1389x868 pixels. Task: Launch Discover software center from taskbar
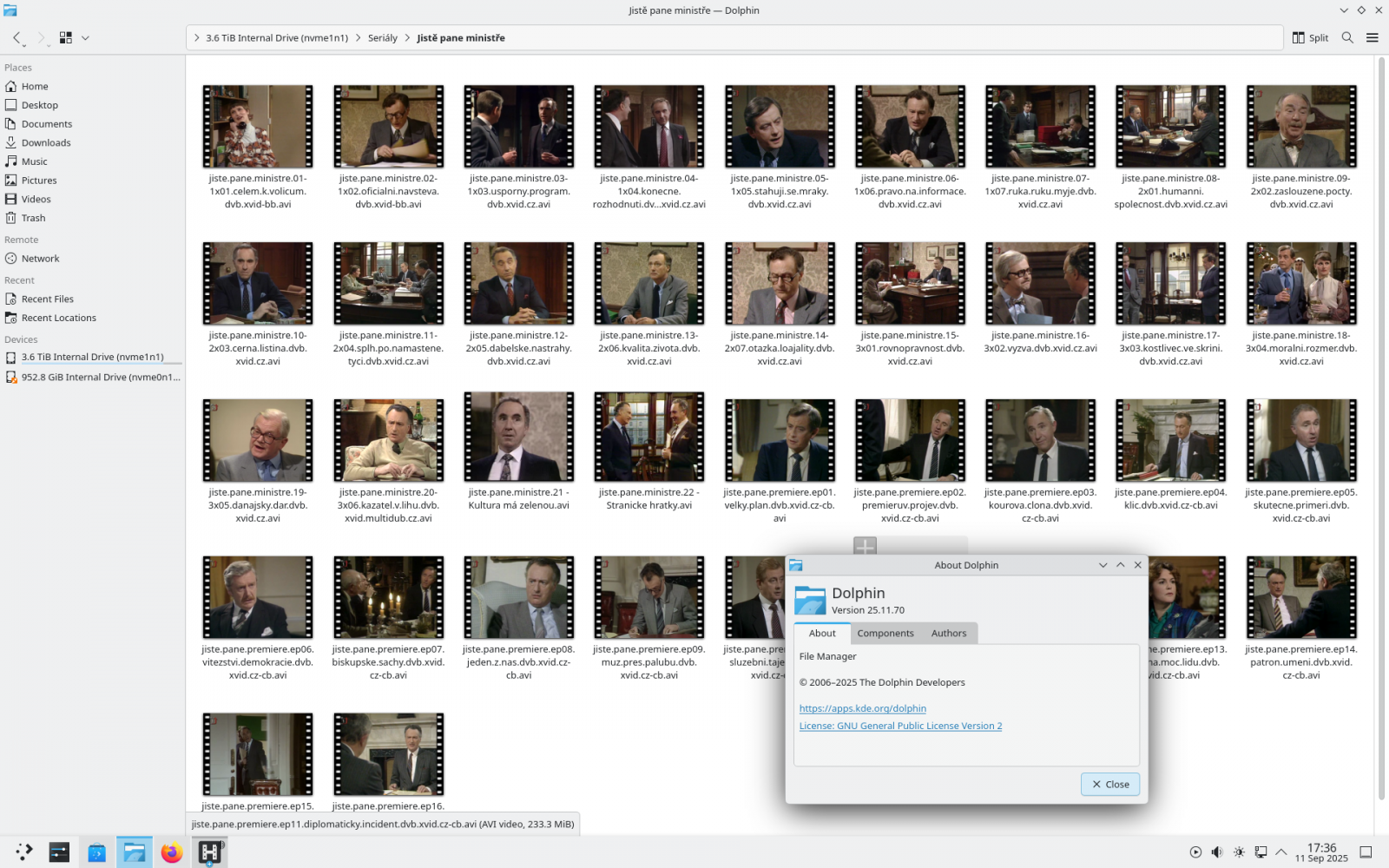pos(96,852)
